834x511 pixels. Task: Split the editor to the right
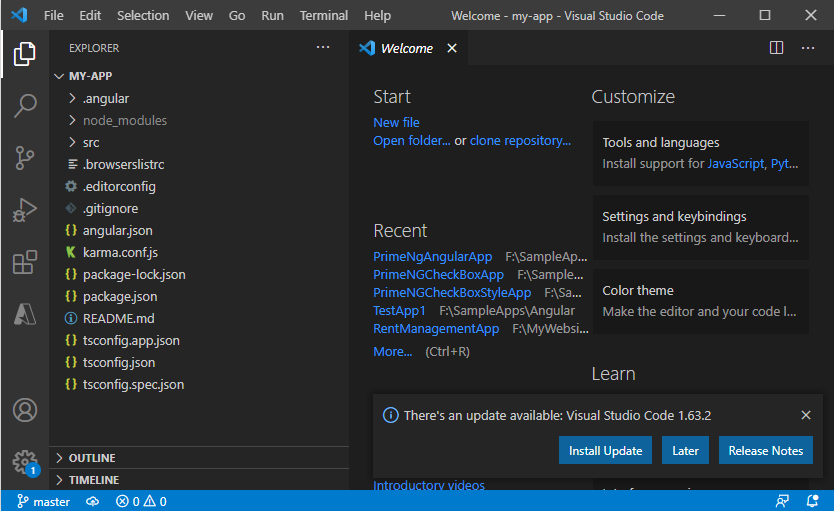tap(776, 48)
